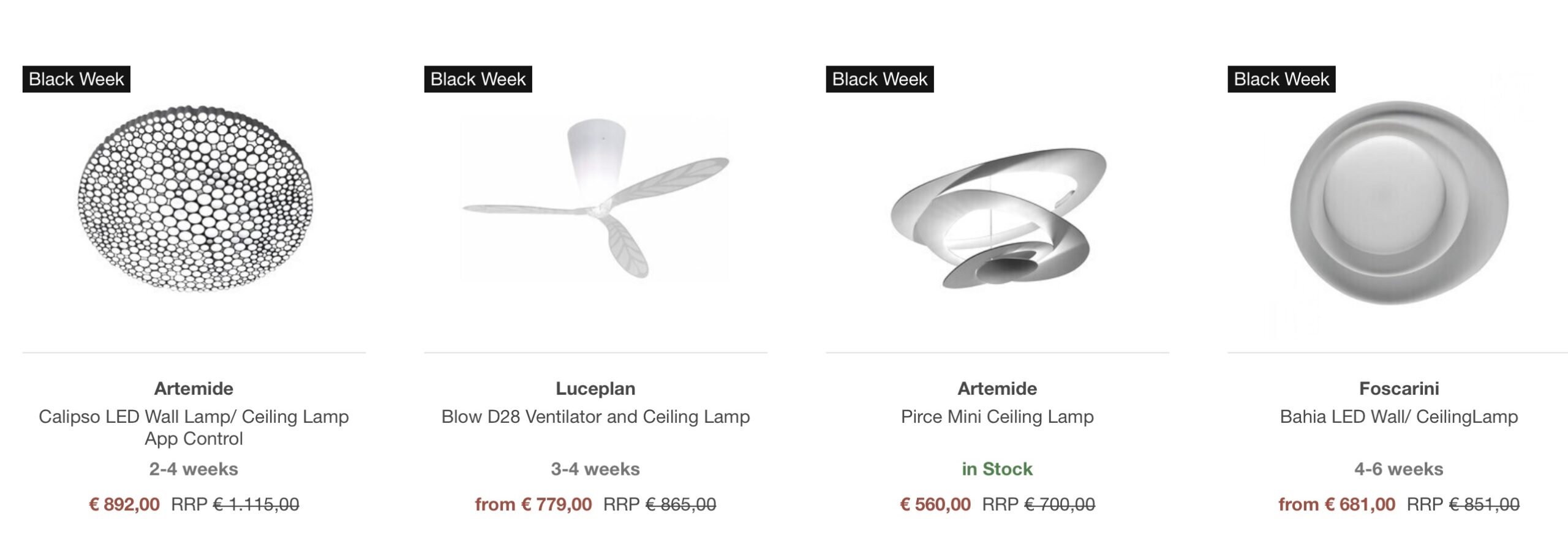Click the Foscarini brand name
The width and height of the screenshot is (1568, 541).
1399,389
